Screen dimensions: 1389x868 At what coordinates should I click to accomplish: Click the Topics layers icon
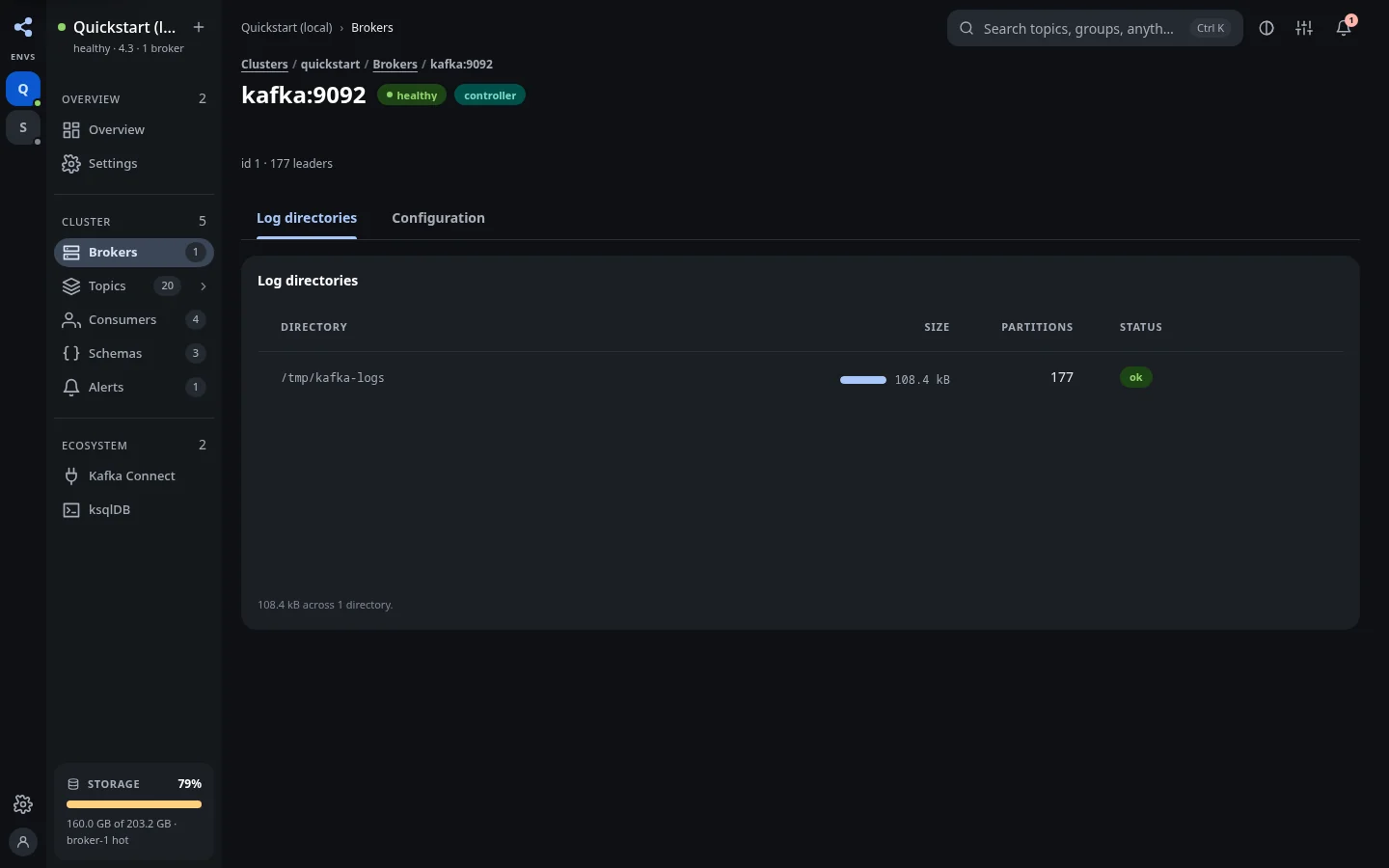pyautogui.click(x=71, y=286)
